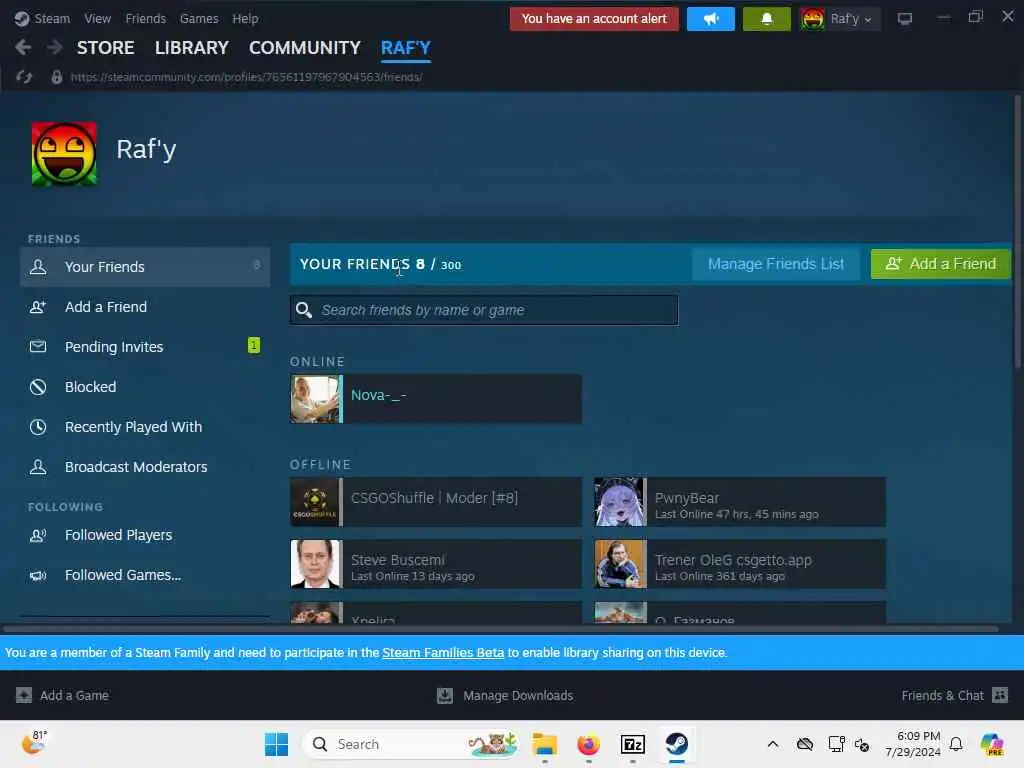Focus the Search friends by name field
The height and width of the screenshot is (768, 1024).
point(484,310)
